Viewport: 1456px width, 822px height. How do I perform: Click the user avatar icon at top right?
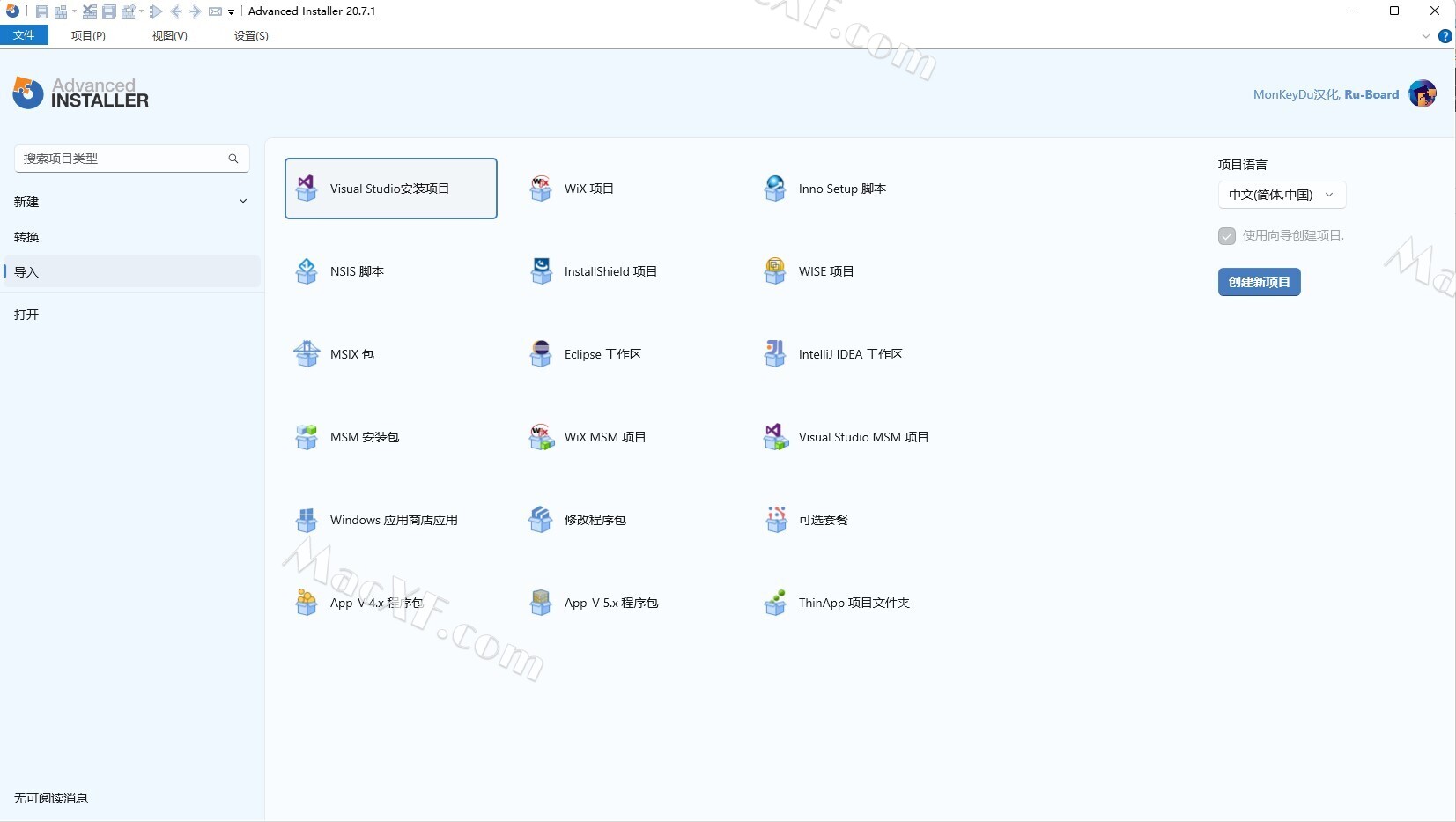click(1423, 93)
